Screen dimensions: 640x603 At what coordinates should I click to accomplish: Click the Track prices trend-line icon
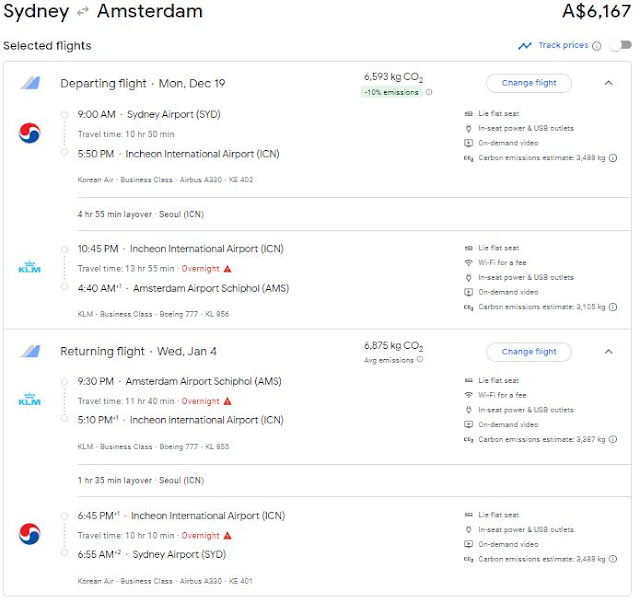point(525,45)
